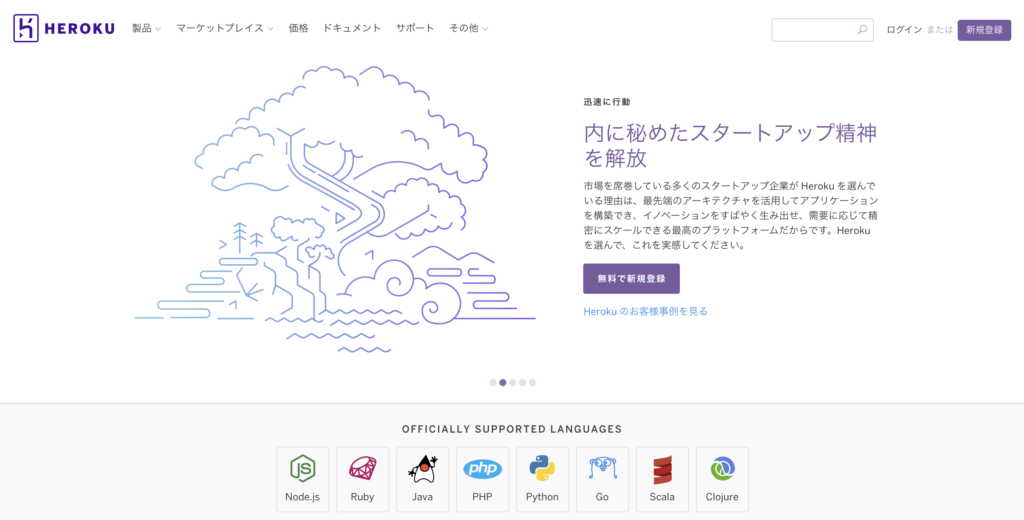This screenshot has width=1024, height=520.
Task: Click the 無料で新規登録 button
Action: tap(632, 279)
